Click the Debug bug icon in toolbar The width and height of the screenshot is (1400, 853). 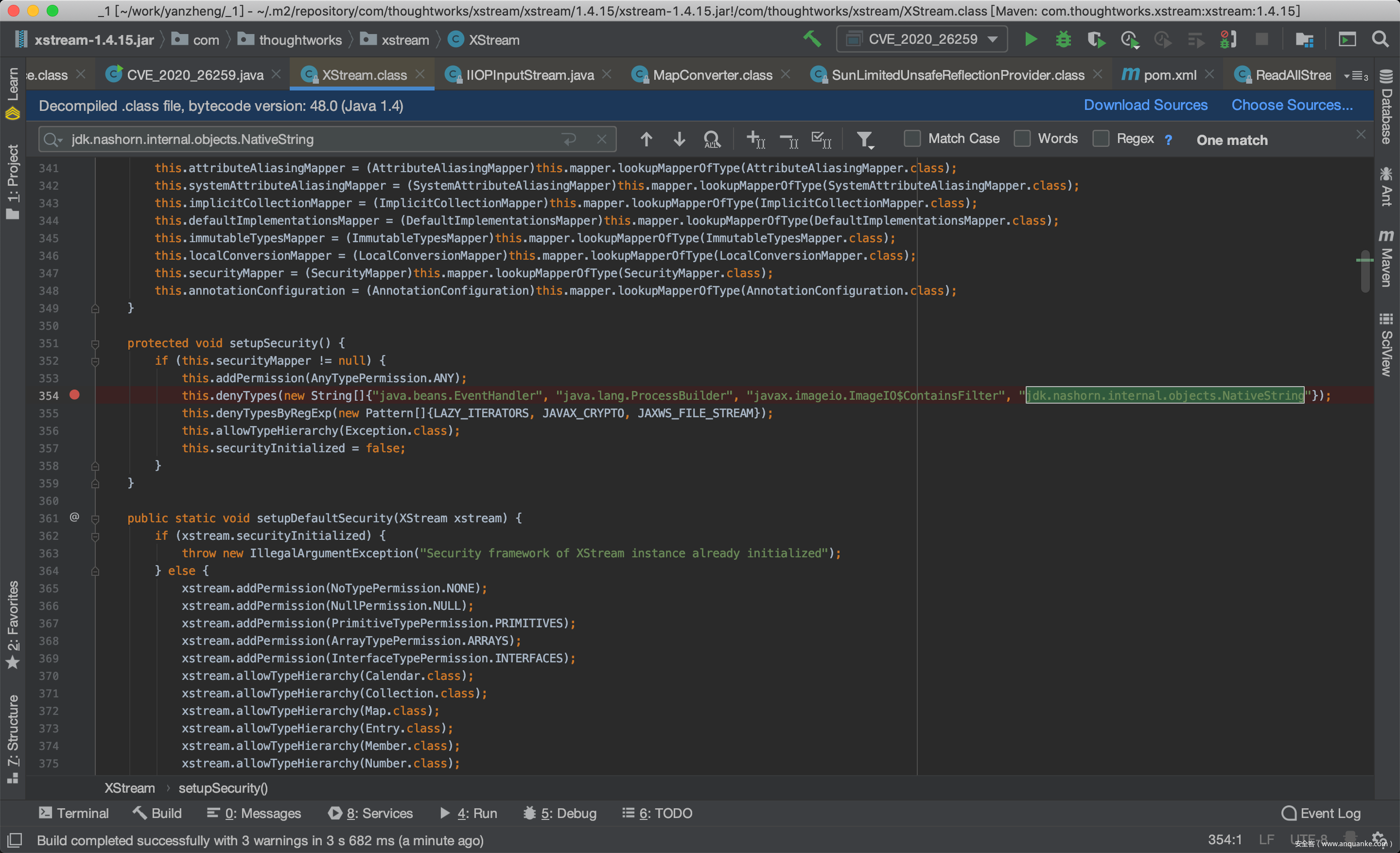click(x=1063, y=40)
